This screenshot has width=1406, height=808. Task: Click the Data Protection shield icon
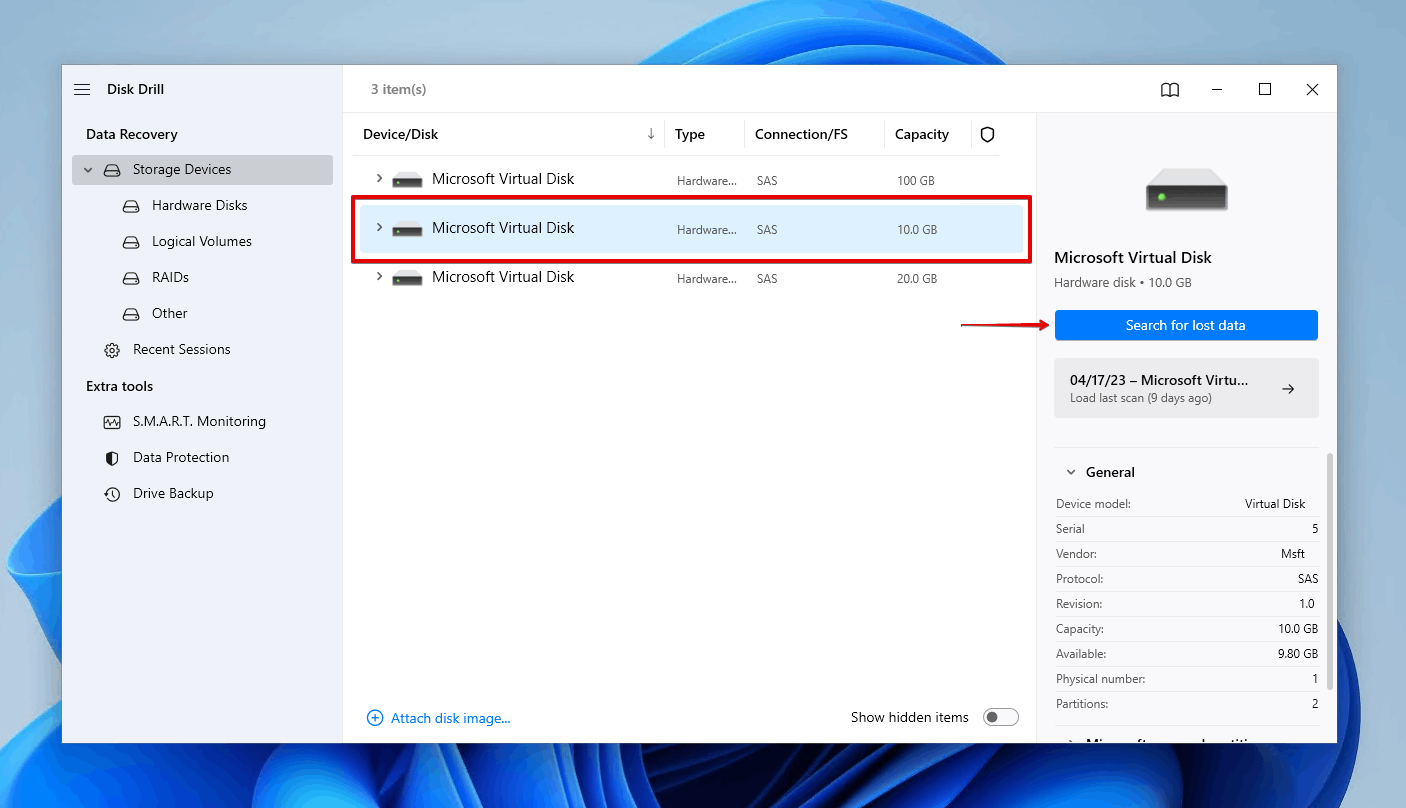pyautogui.click(x=112, y=458)
